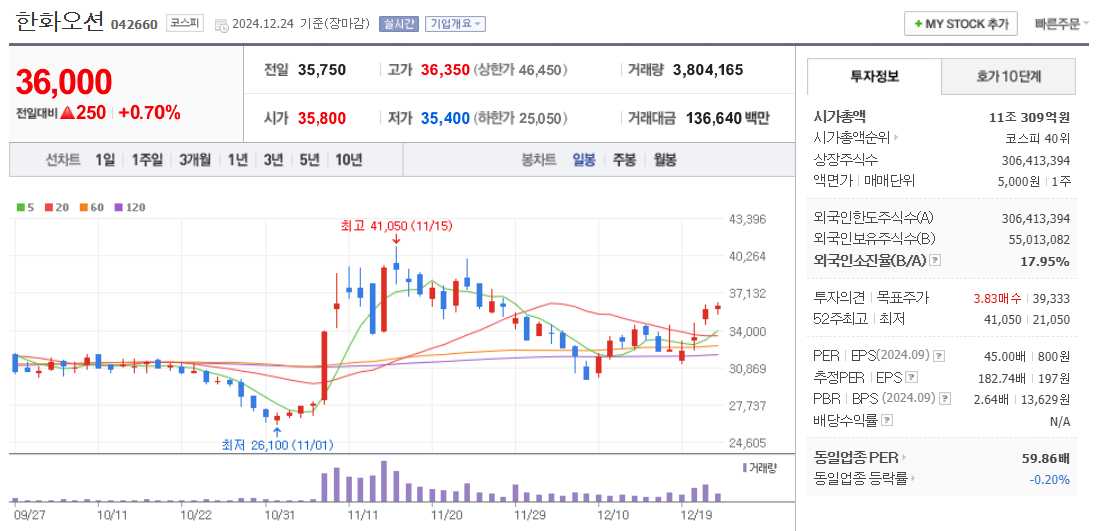The image size is (1098, 531).
Task: Click the 고가 value 36,350
Action: pyautogui.click(x=445, y=70)
